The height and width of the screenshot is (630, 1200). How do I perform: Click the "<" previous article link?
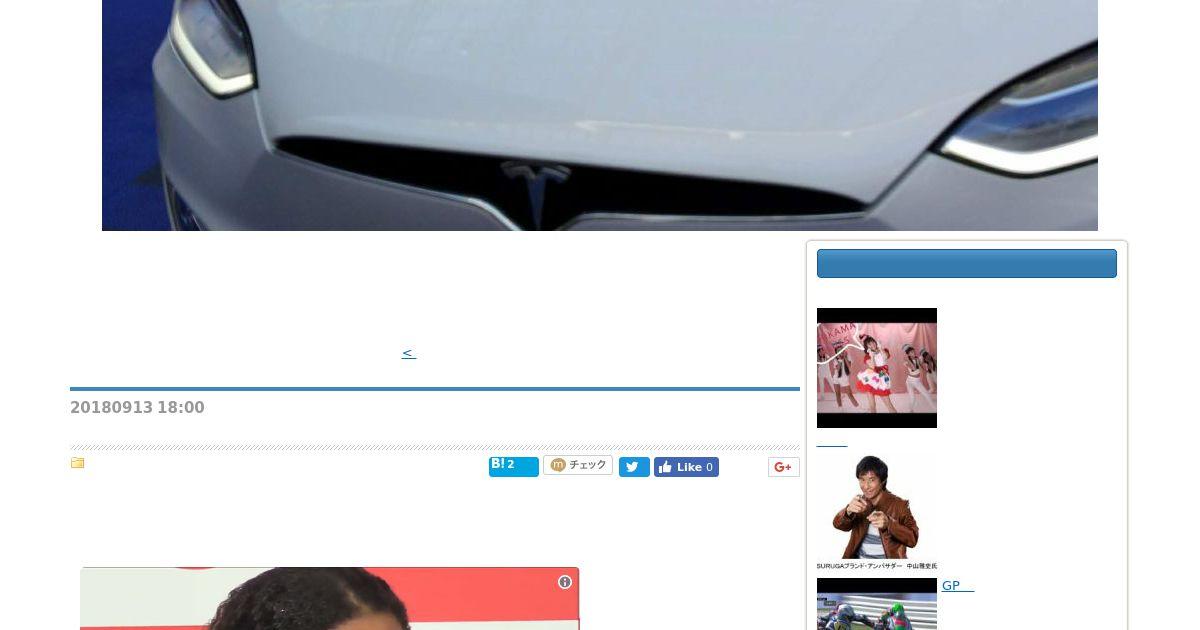[x=409, y=353]
